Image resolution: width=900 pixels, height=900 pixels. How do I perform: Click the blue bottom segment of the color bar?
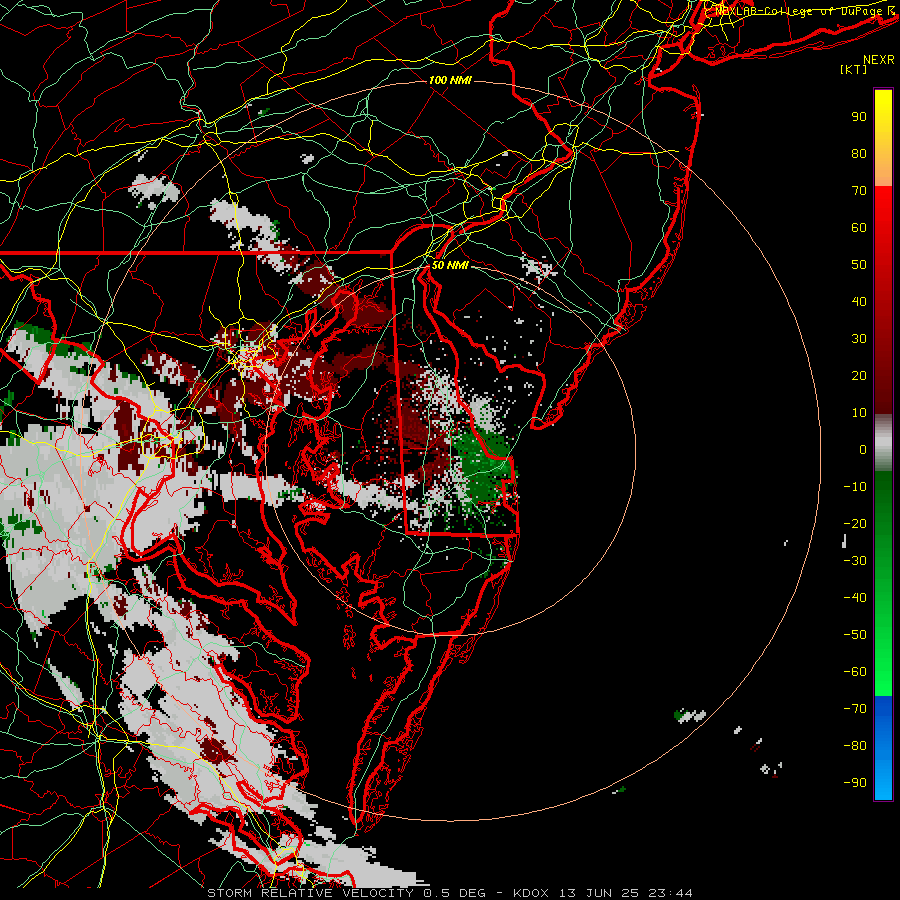883,748
